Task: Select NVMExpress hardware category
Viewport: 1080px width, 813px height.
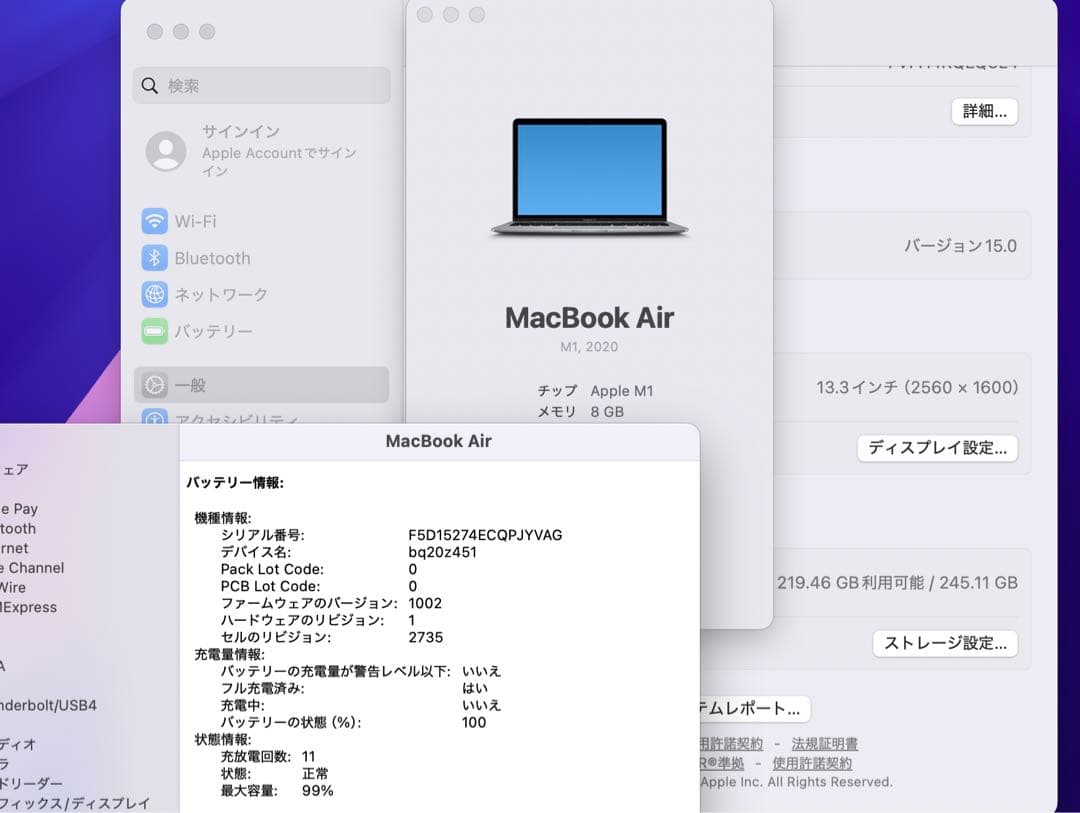Action: click(x=29, y=607)
